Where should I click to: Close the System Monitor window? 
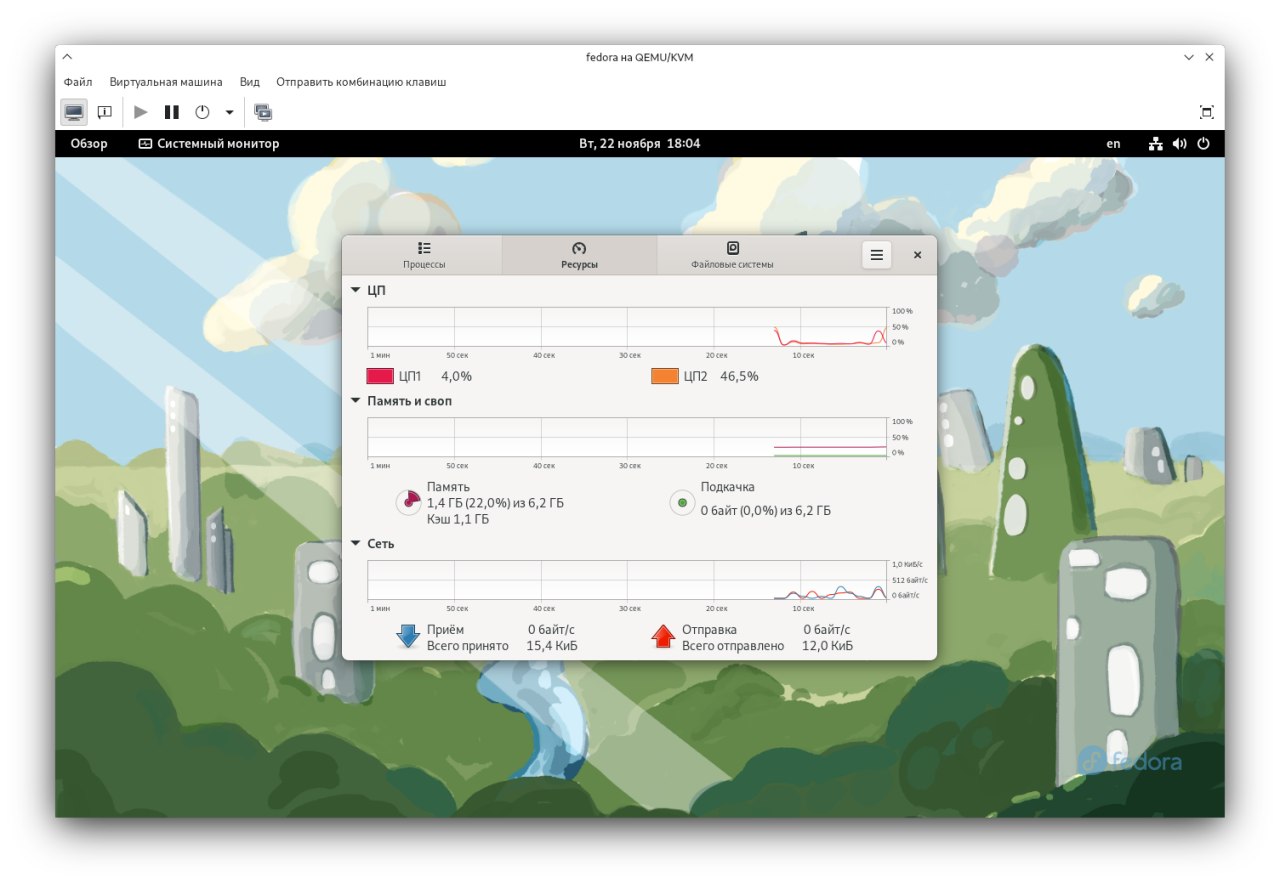[917, 255]
